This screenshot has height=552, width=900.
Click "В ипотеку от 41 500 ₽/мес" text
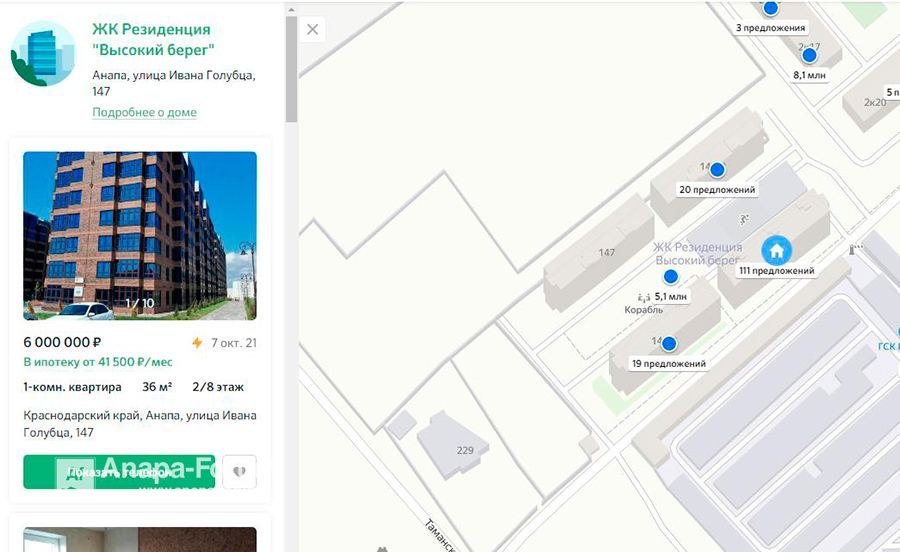click(98, 362)
